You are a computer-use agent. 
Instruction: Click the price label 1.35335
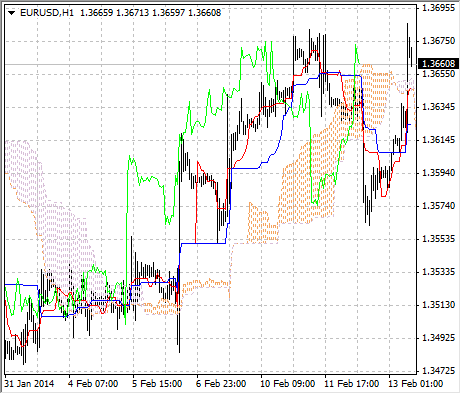438,272
